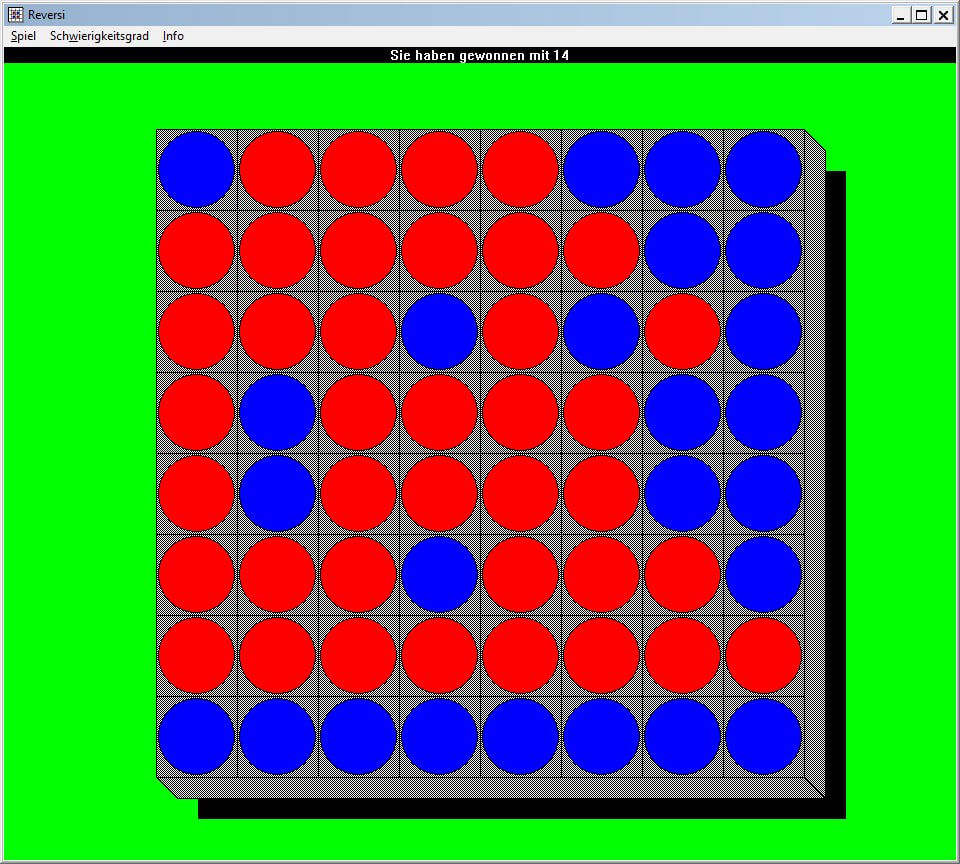Click blue disc in third row, sixth column

click(x=601, y=331)
